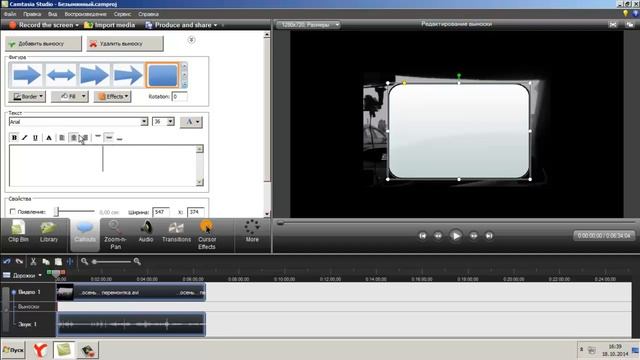This screenshot has width=640, height=360.
Task: Open the Cursor Effects tab
Action: pos(207,235)
